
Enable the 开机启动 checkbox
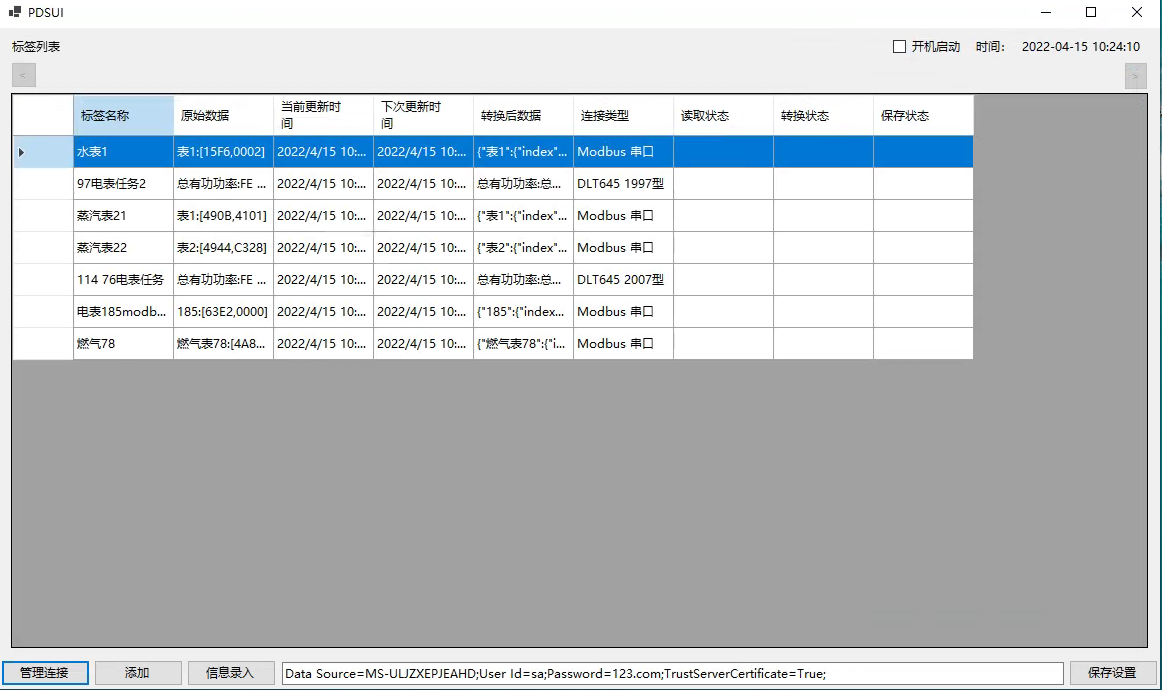tap(899, 47)
